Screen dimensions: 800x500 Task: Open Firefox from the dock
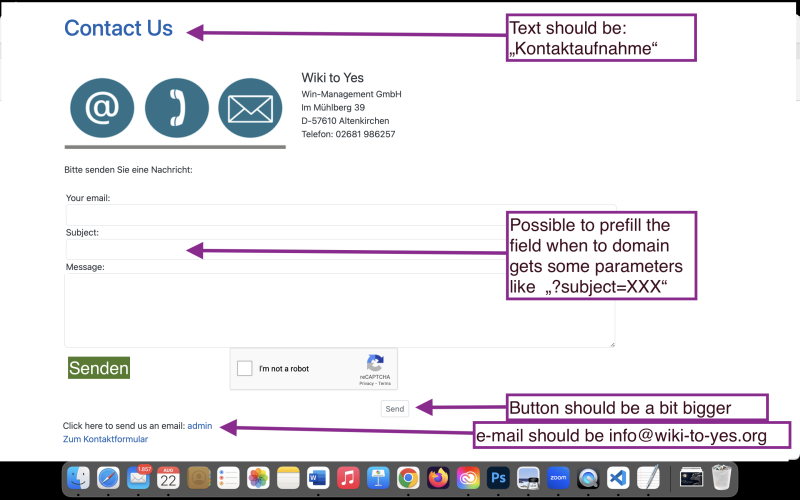pyautogui.click(x=438, y=478)
